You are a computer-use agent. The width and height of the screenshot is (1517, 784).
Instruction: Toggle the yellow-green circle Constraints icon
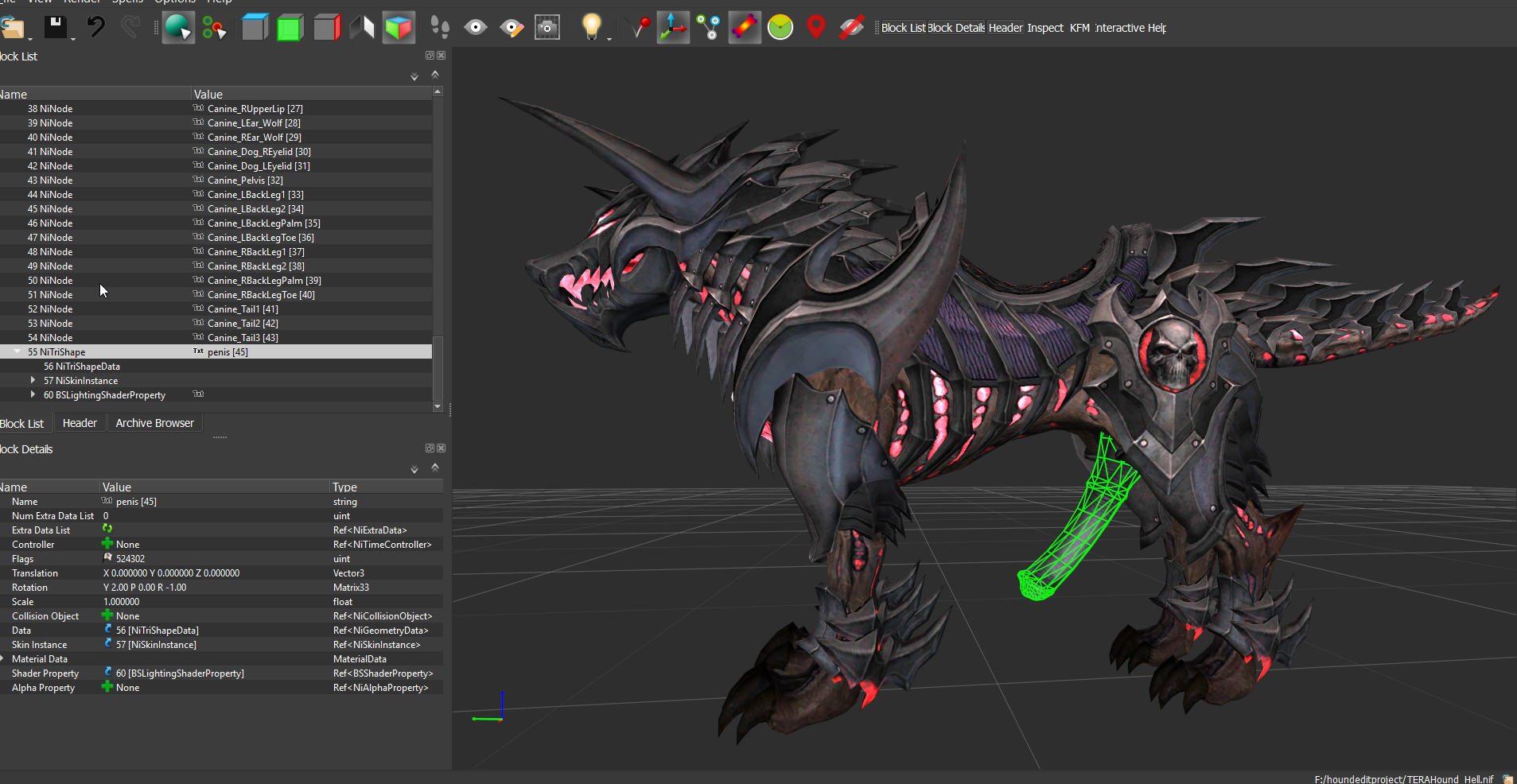pos(780,28)
